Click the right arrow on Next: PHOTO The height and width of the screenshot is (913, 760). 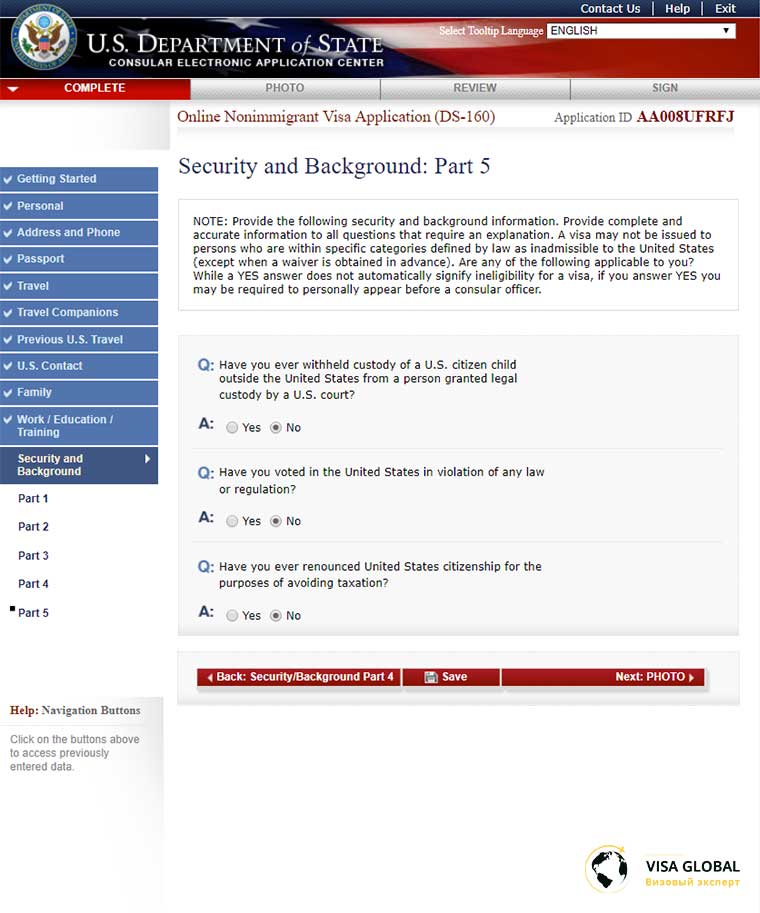[691, 677]
